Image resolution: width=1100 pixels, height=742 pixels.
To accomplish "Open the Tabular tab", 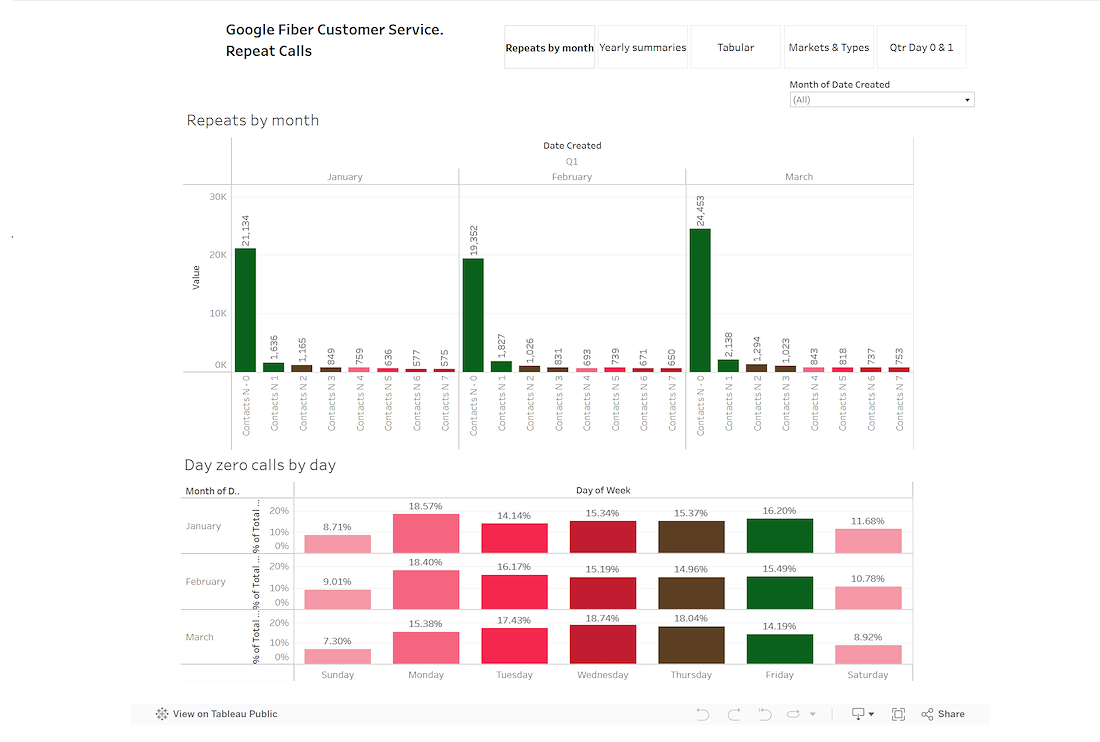I will 735,47.
